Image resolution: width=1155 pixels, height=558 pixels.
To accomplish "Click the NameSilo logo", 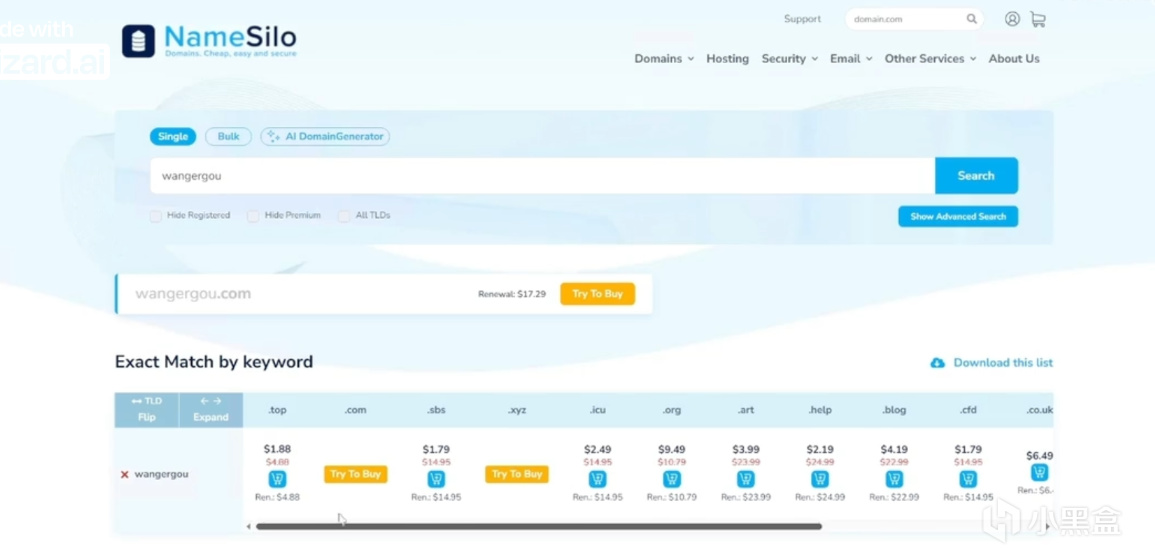I will pyautogui.click(x=209, y=40).
